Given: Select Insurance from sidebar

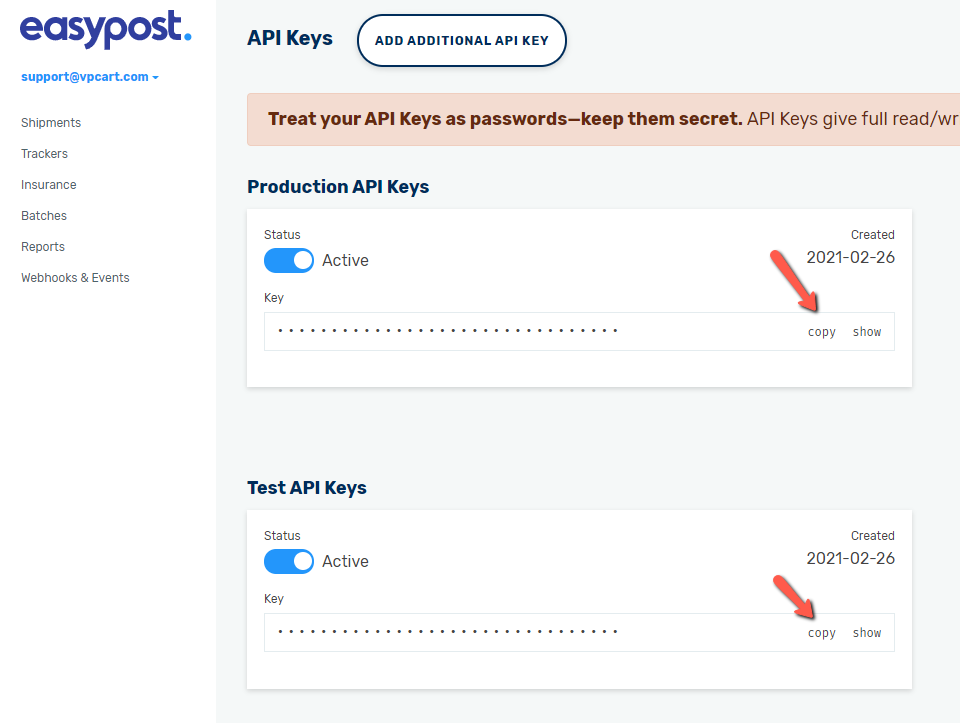Looking at the screenshot, I should 48,185.
